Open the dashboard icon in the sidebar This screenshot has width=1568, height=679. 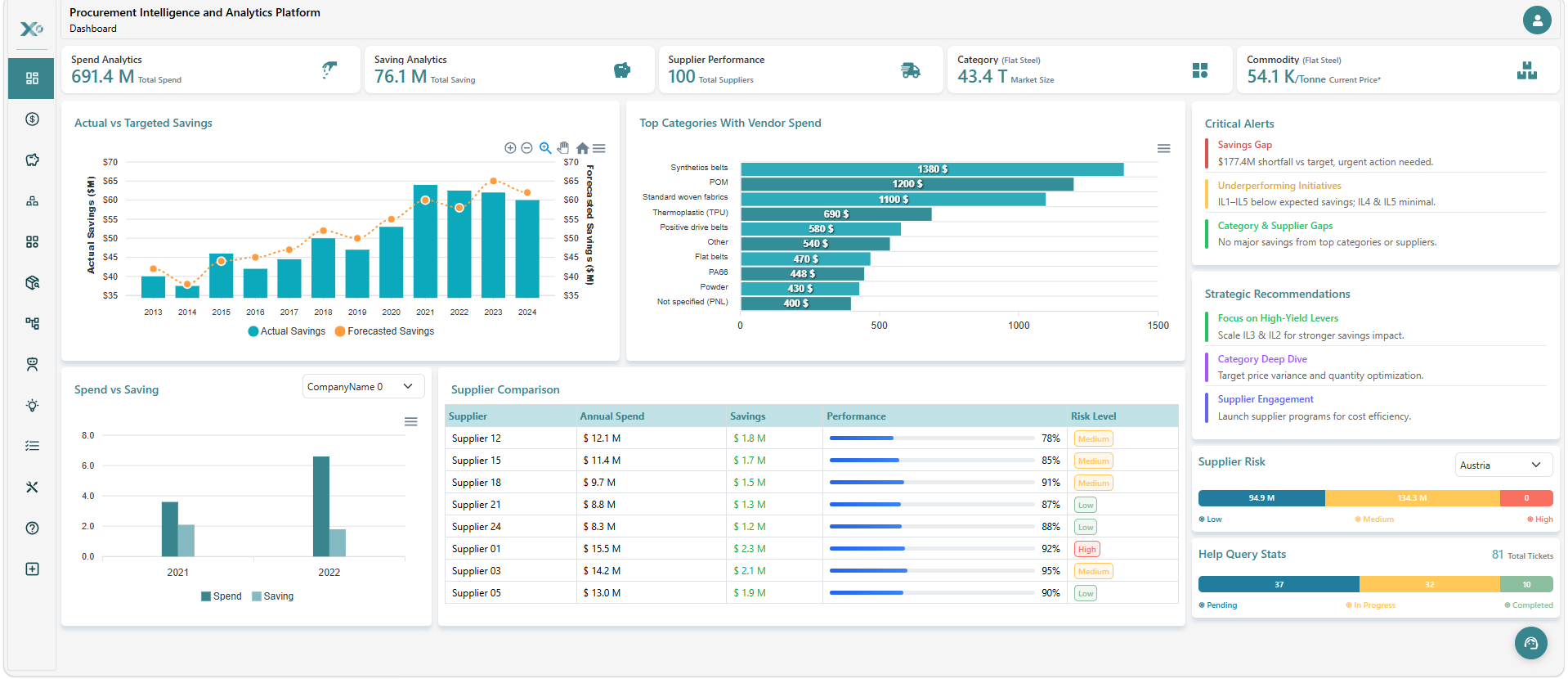[x=32, y=79]
